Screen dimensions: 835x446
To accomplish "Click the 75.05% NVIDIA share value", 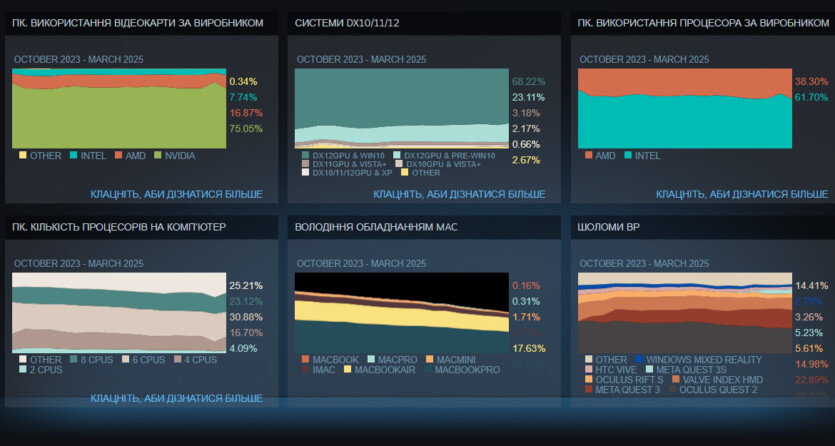I will tap(245, 129).
